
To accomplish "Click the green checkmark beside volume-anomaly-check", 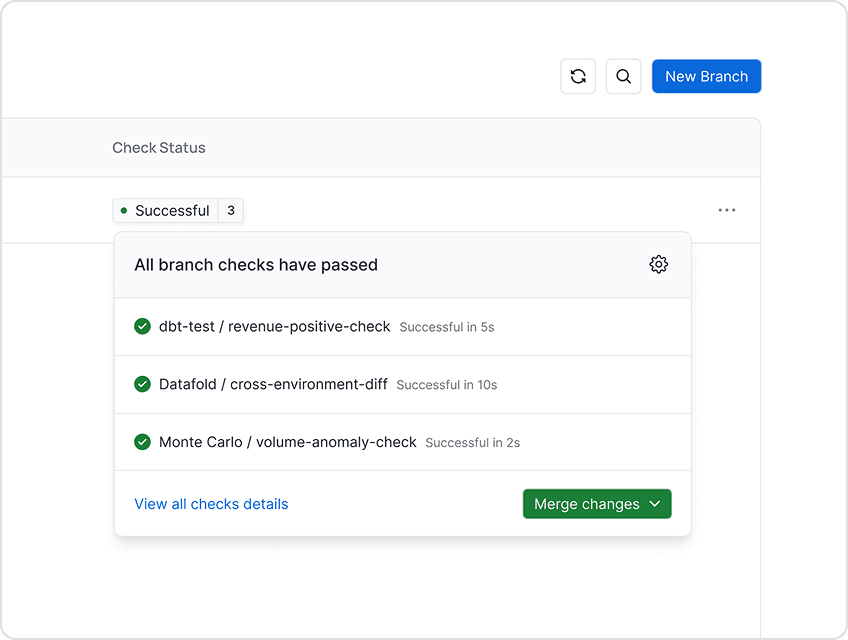I will point(142,442).
